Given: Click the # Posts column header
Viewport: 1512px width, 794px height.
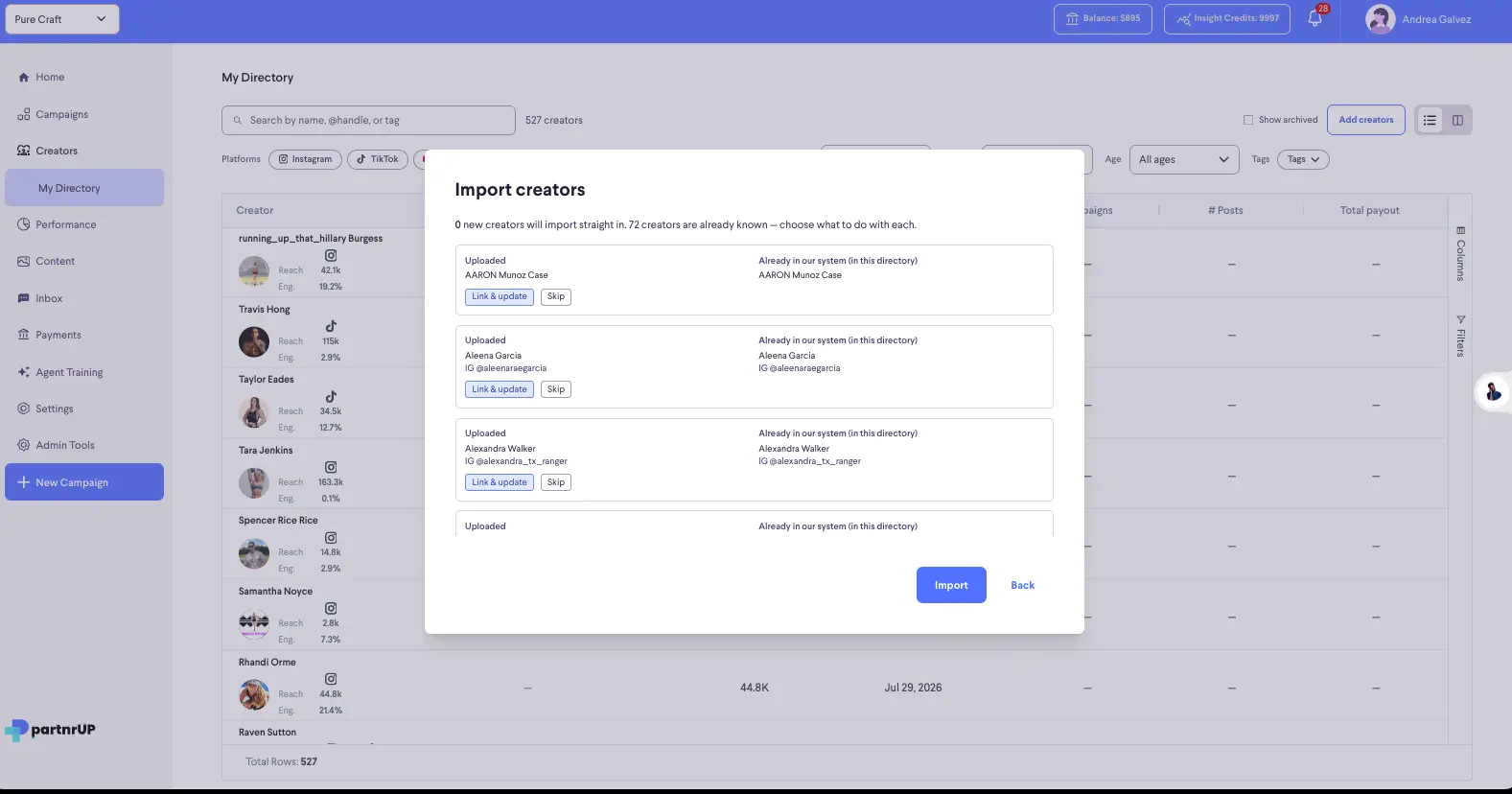Looking at the screenshot, I should tap(1225, 210).
